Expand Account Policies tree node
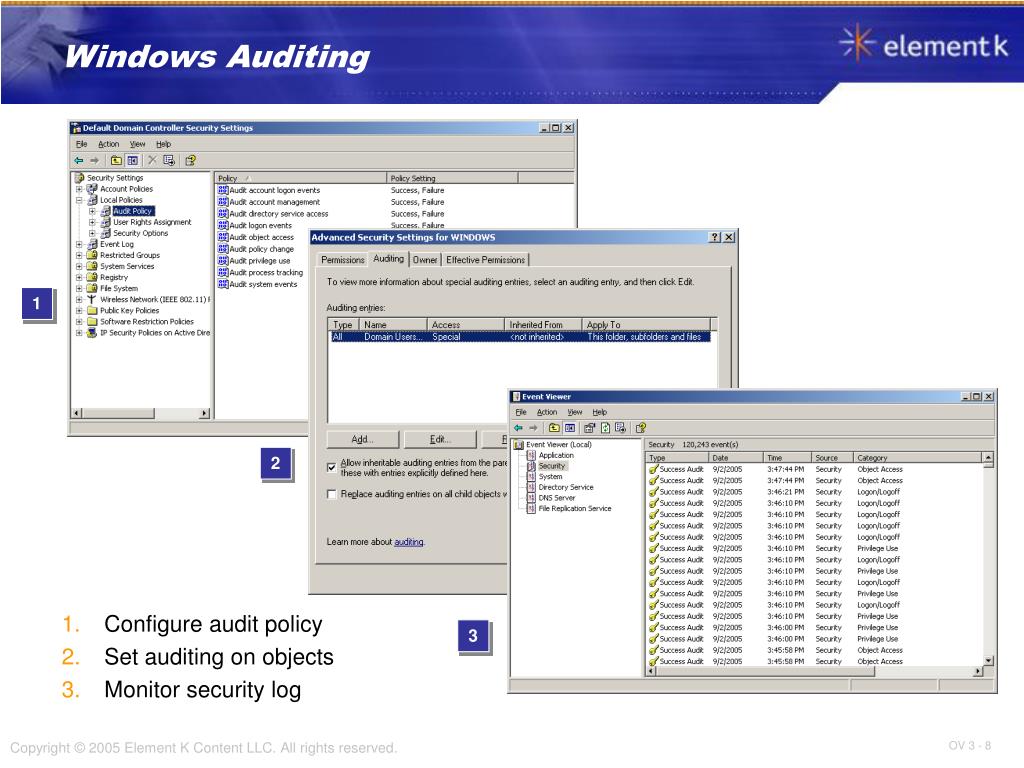Image resolution: width=1024 pixels, height=768 pixels. point(79,189)
